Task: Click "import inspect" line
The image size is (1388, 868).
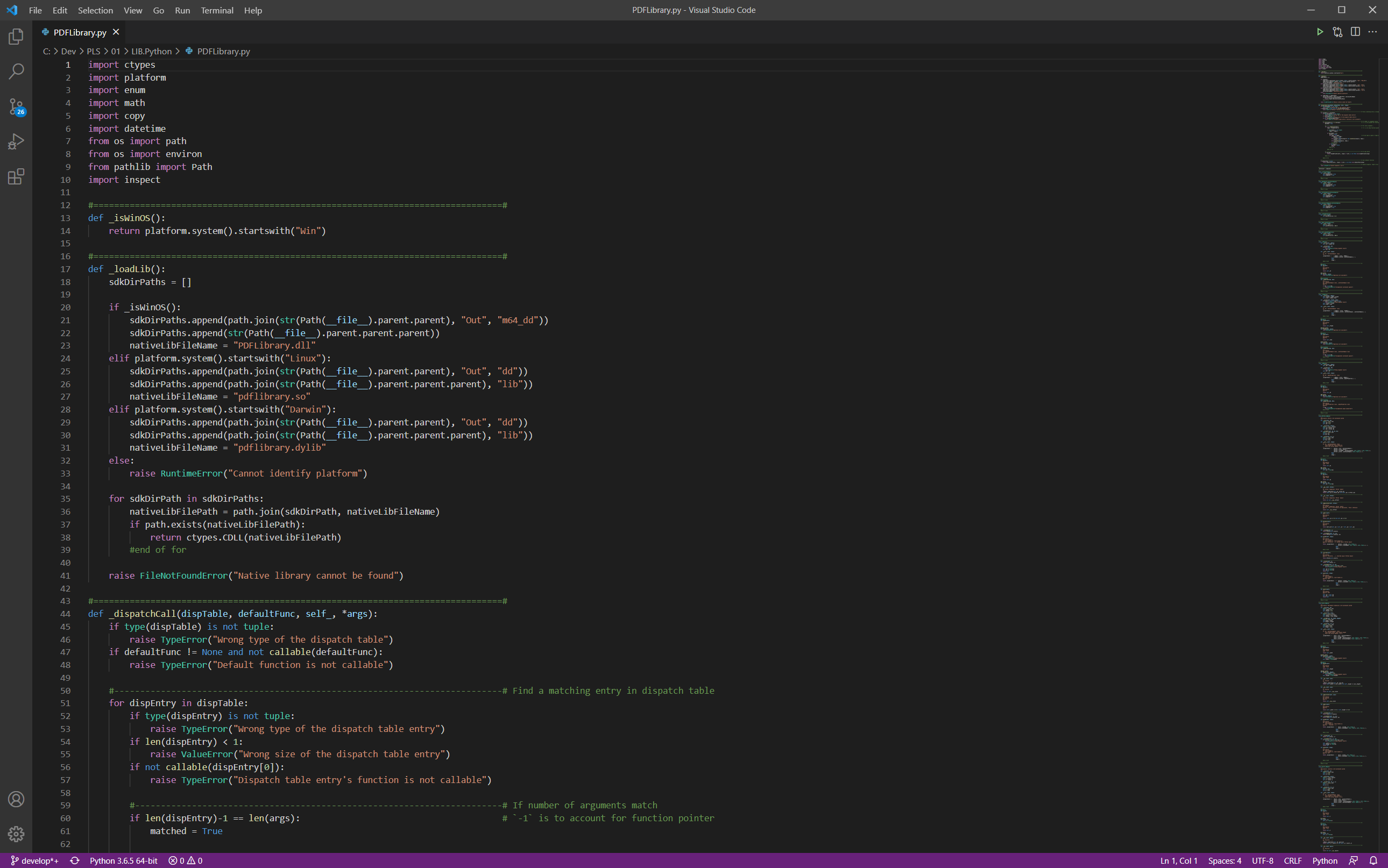Action: tap(124, 180)
